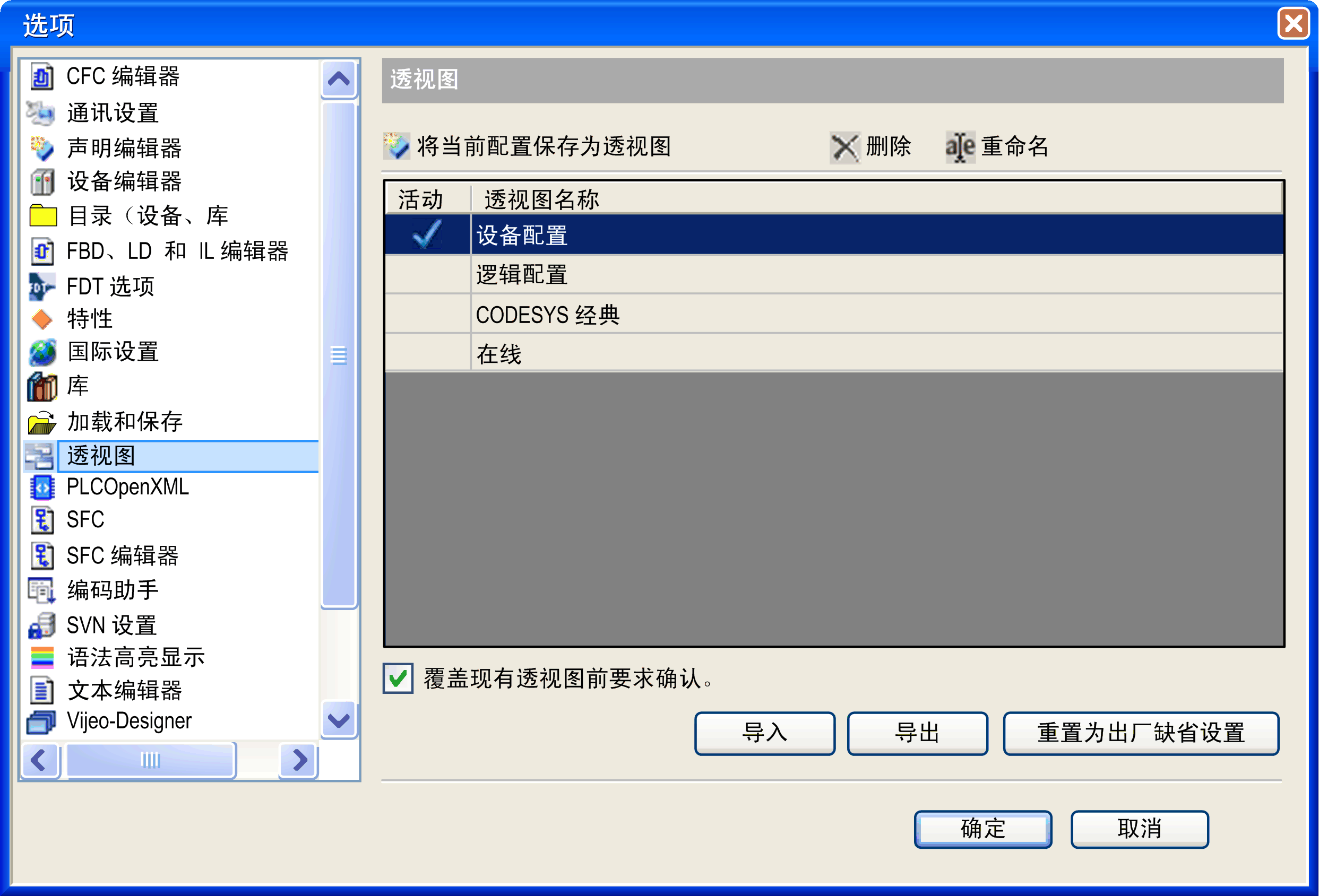The height and width of the screenshot is (896, 1319).
Task: Click the horizontal scroll-left arrow
Action: (40, 760)
